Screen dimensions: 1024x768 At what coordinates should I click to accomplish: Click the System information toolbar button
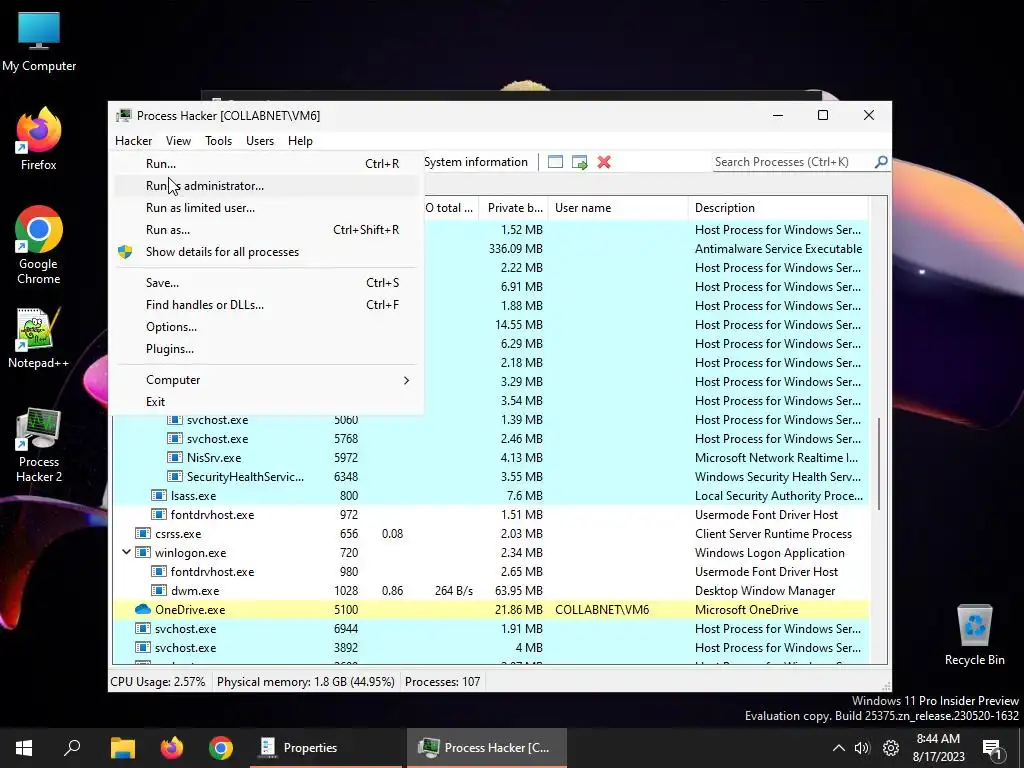point(476,162)
